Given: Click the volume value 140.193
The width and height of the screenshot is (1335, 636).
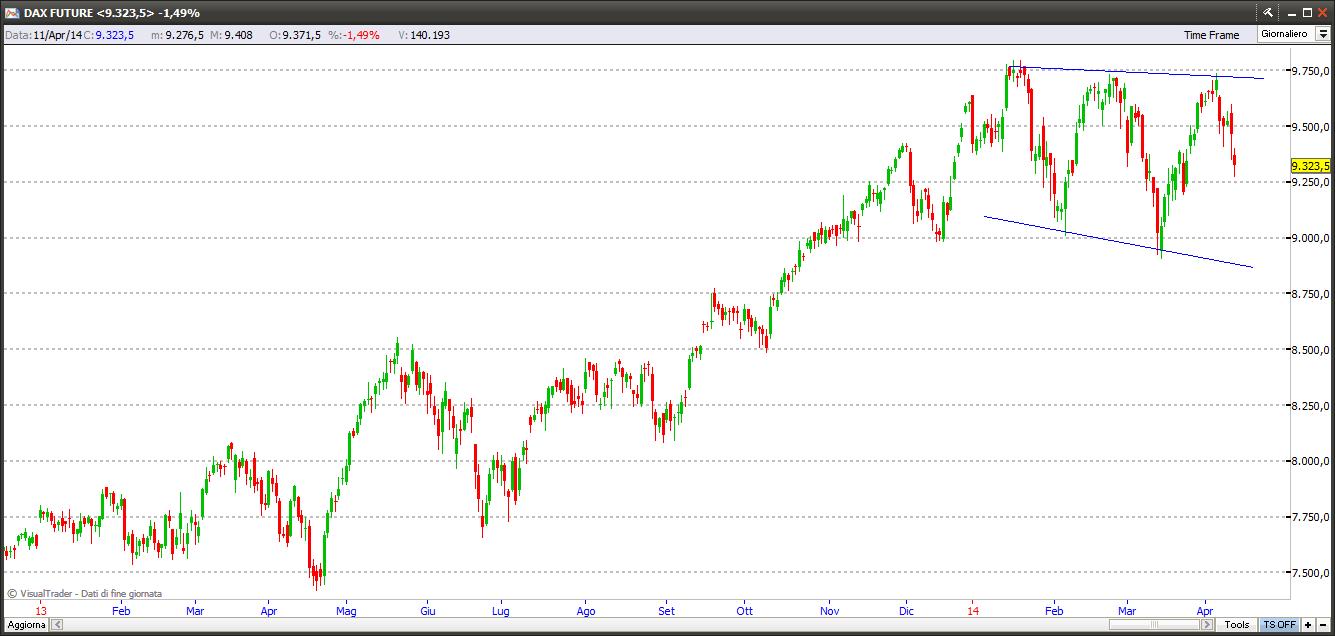Looking at the screenshot, I should 431,35.
